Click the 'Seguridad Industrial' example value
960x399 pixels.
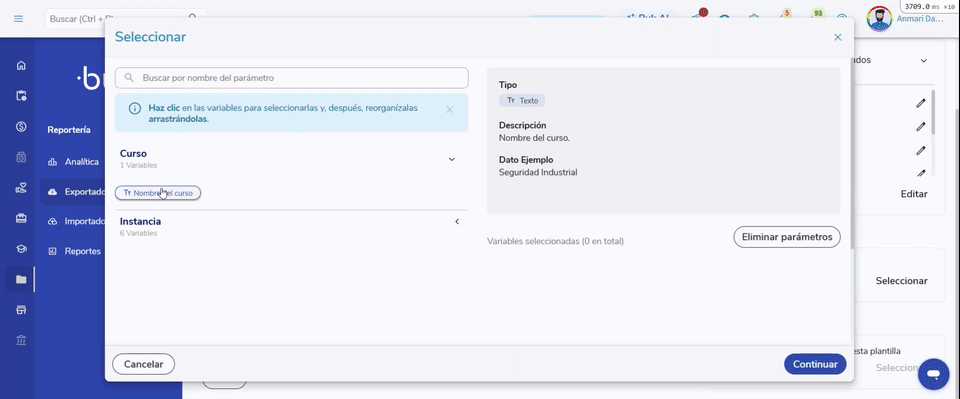(538, 173)
